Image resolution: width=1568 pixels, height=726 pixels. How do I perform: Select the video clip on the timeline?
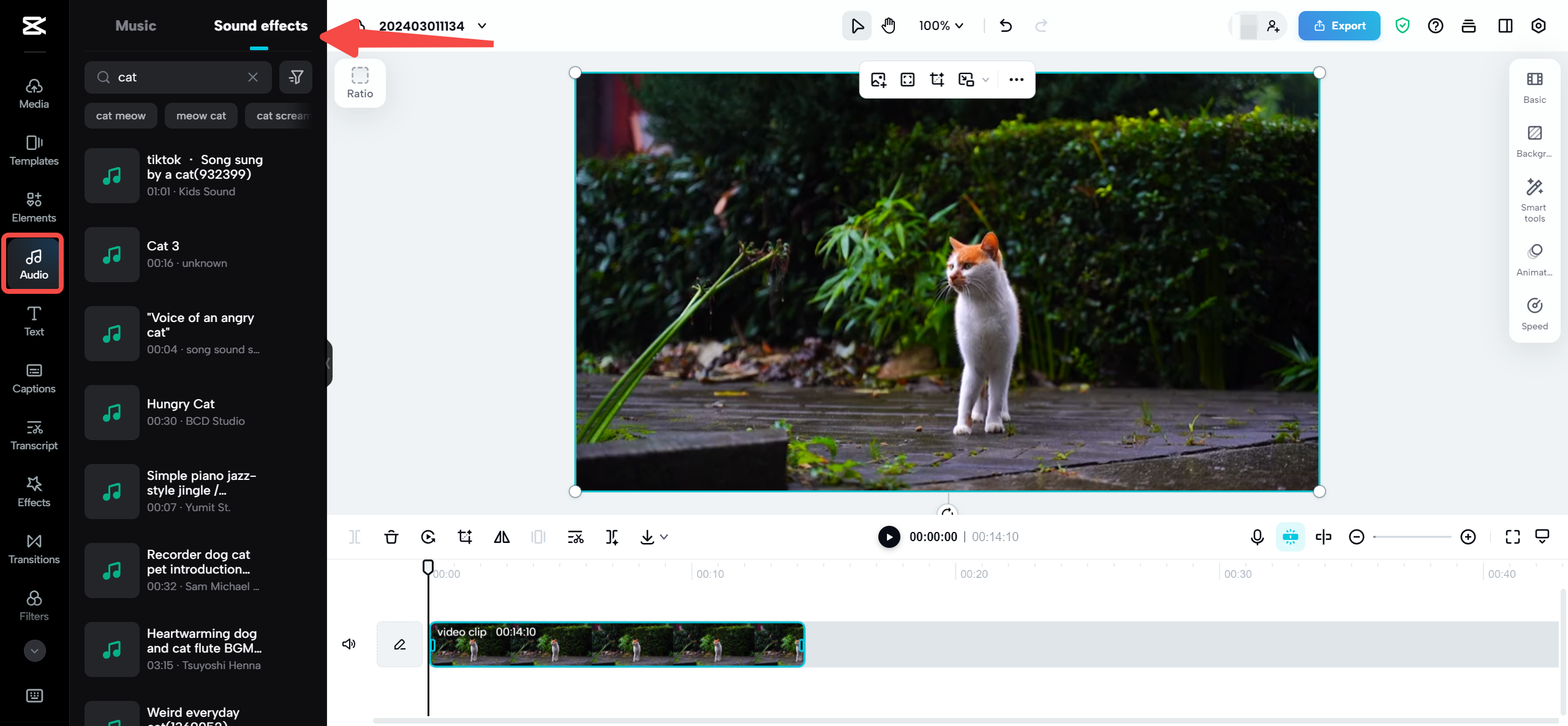[617, 644]
